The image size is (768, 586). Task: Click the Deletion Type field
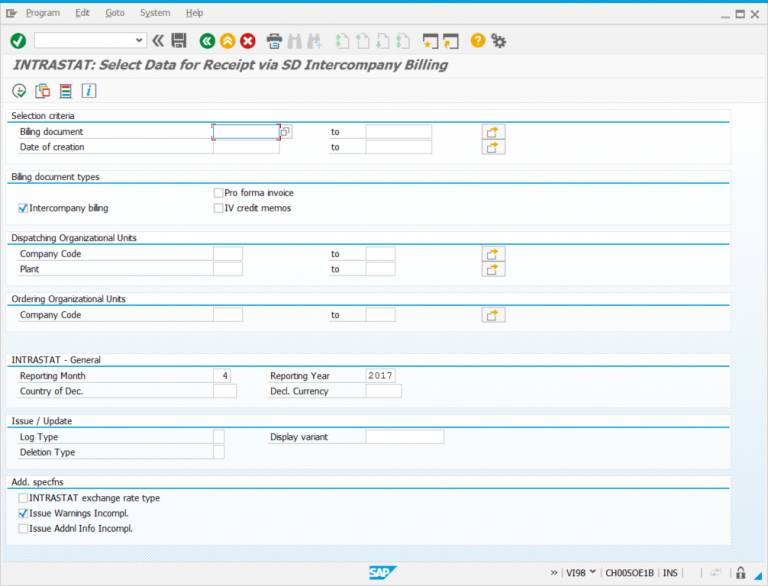219,452
